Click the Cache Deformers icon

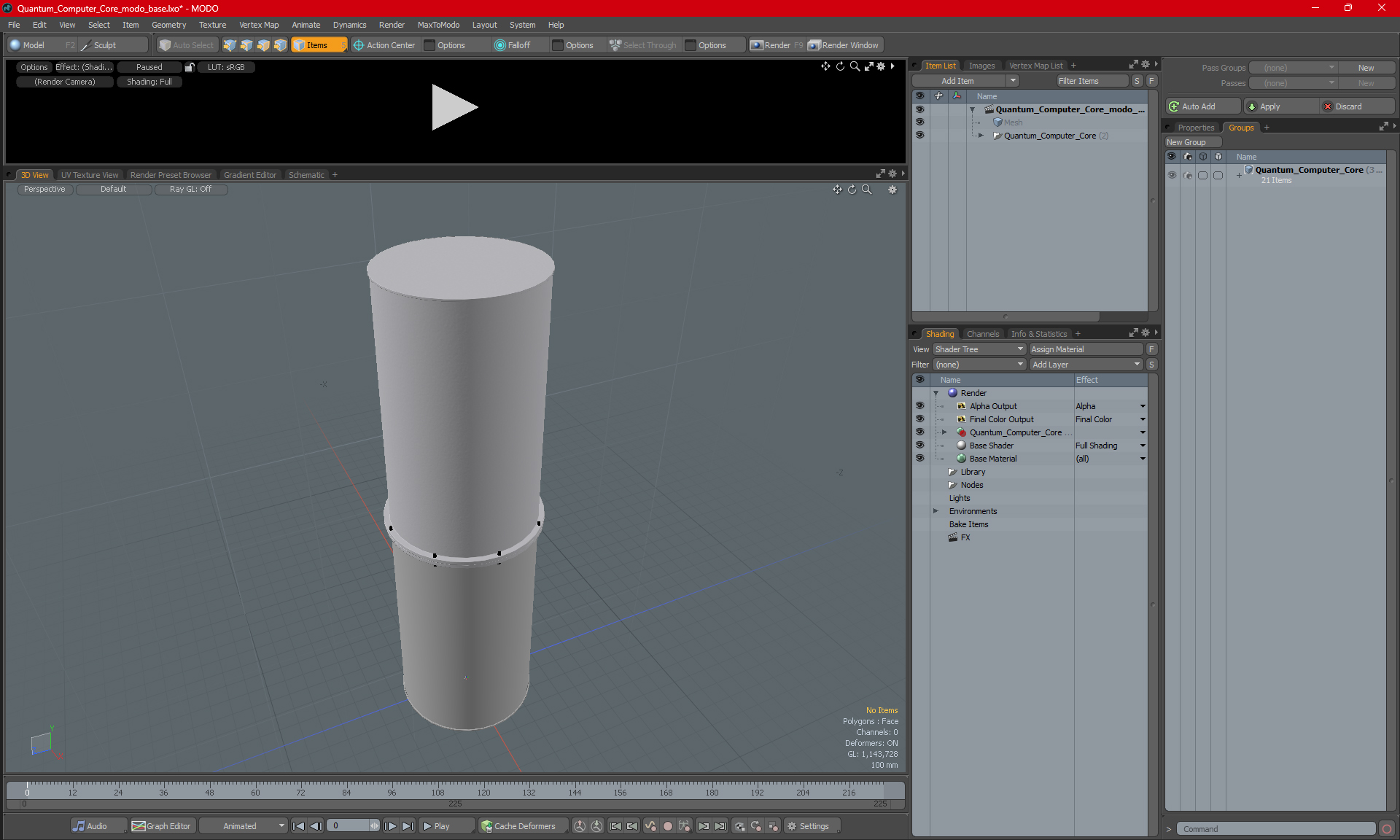coord(486,826)
